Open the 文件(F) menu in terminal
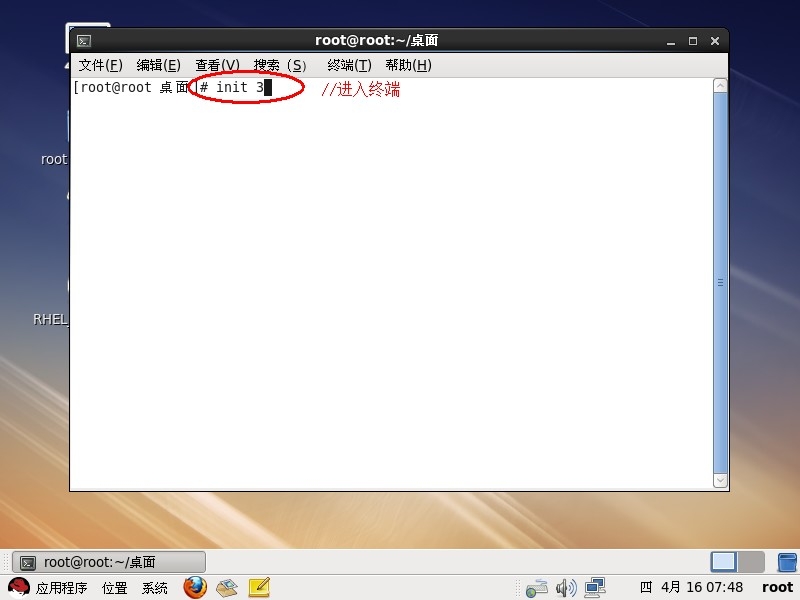Screen dimensions: 800x600 tap(101, 65)
